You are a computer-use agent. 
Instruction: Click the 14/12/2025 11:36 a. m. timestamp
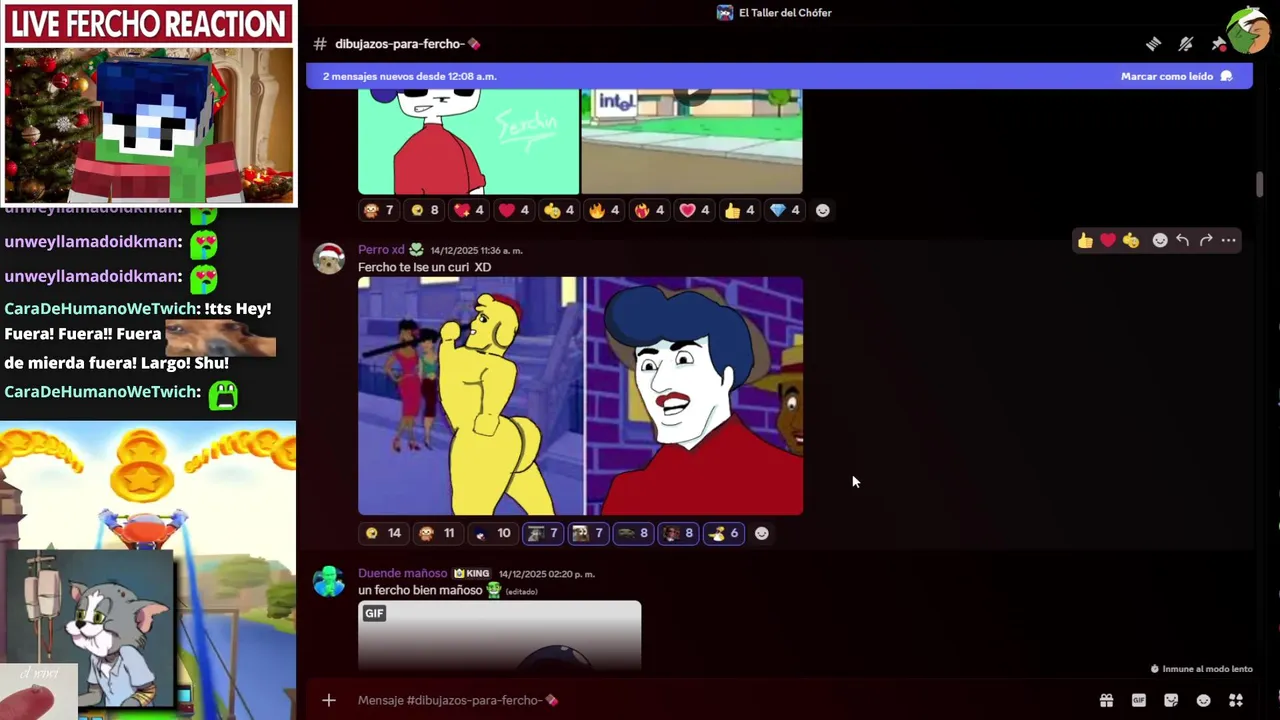476,250
